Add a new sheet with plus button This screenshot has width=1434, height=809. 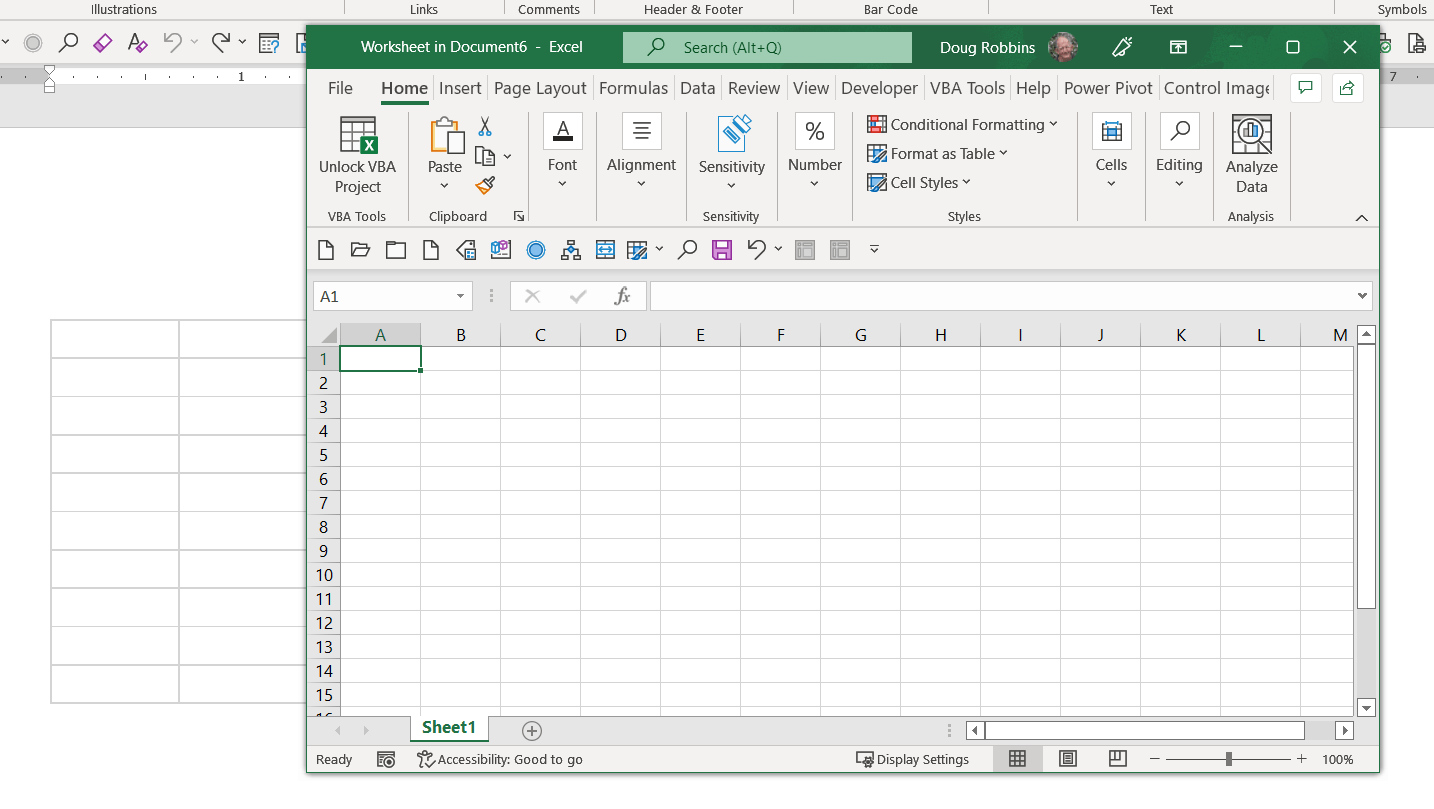tap(532, 731)
